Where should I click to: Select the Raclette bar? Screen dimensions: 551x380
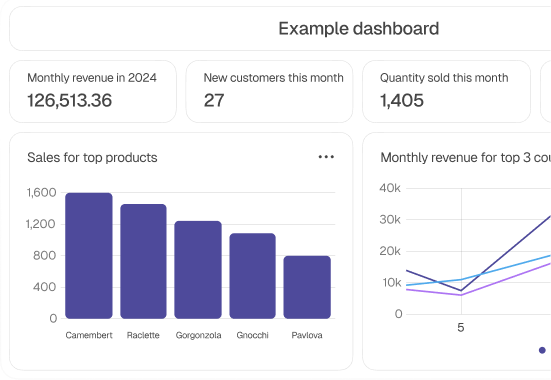pyautogui.click(x=143, y=261)
